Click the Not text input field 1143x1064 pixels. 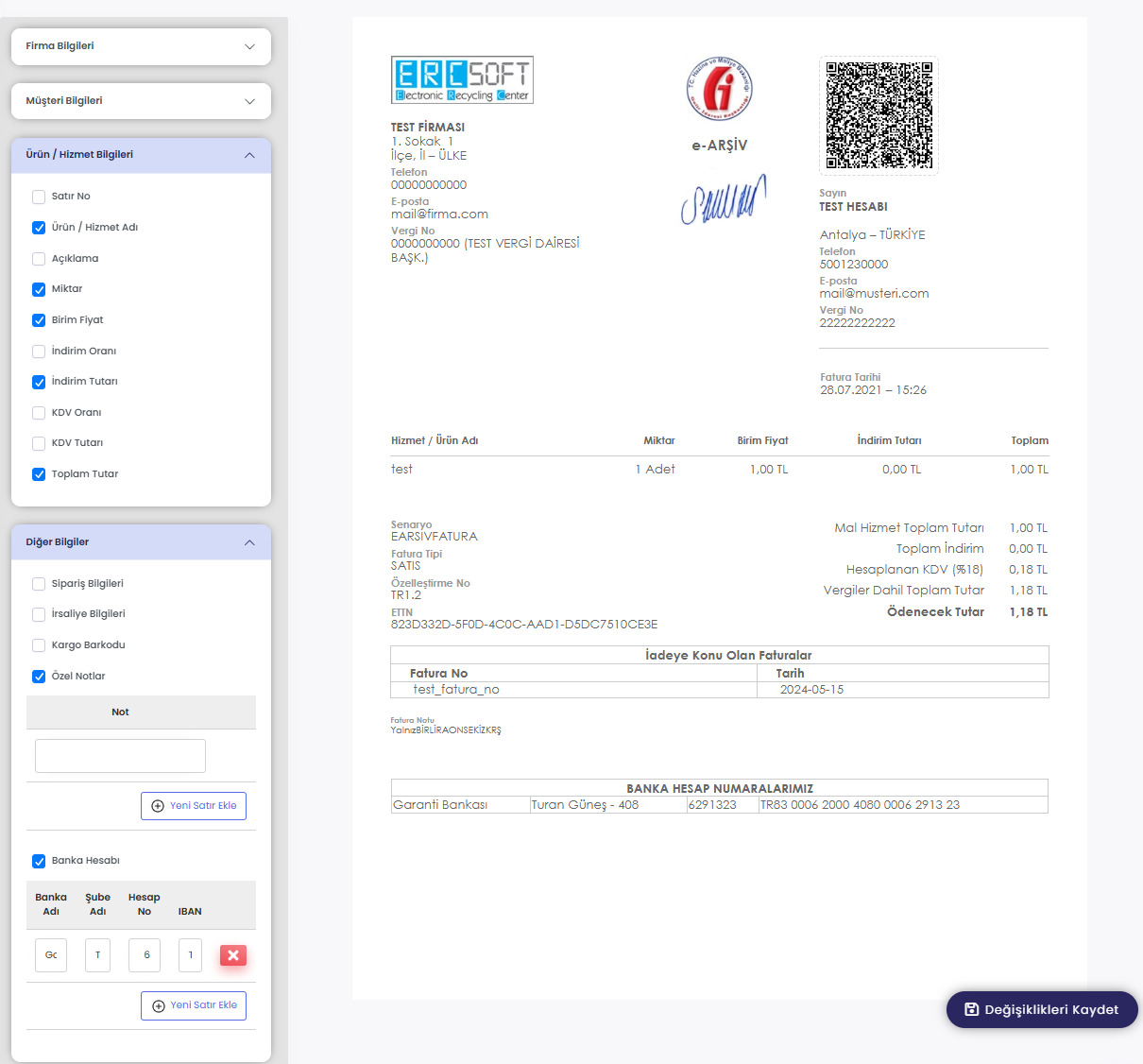tap(120, 756)
